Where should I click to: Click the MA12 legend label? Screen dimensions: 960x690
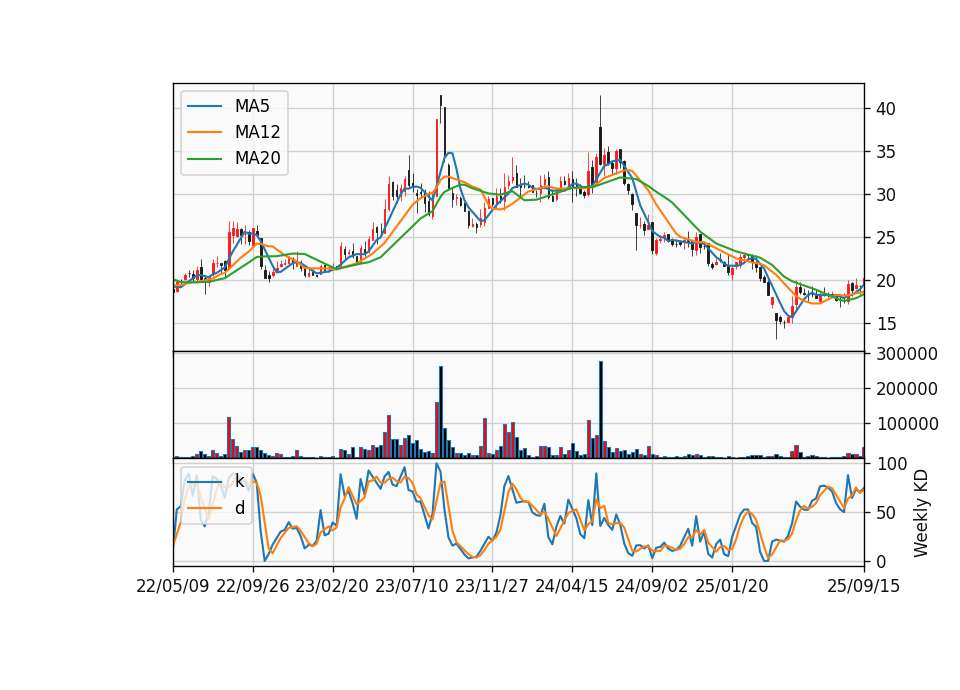257,132
